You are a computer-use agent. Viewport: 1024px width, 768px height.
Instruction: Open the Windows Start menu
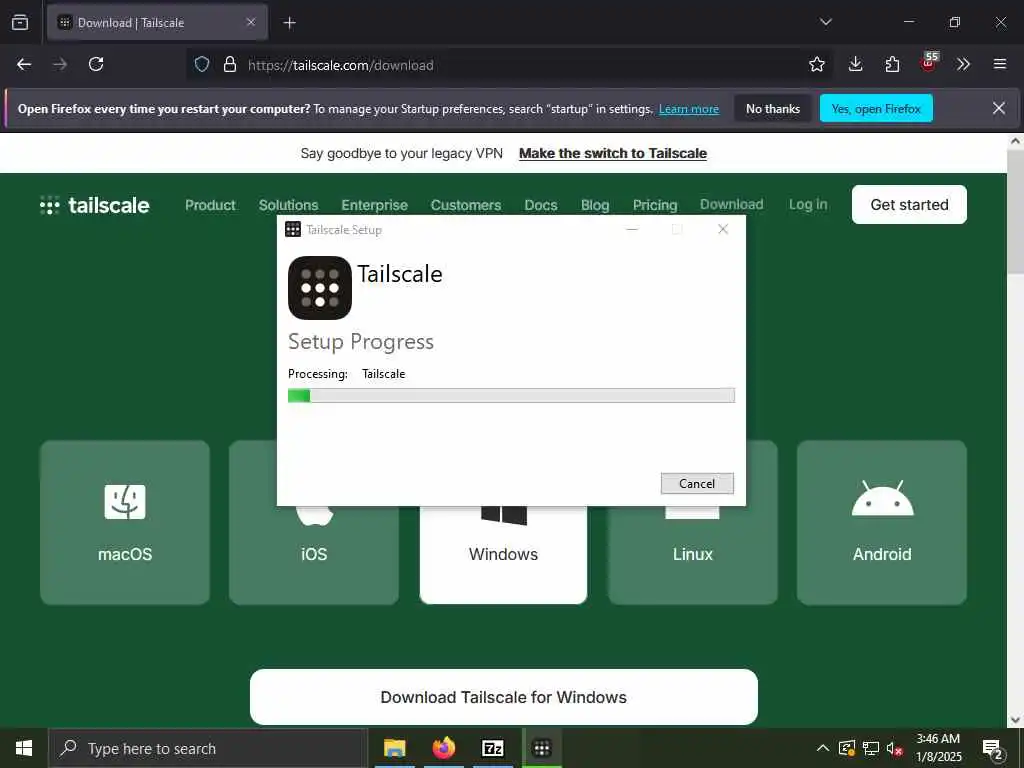[x=24, y=748]
